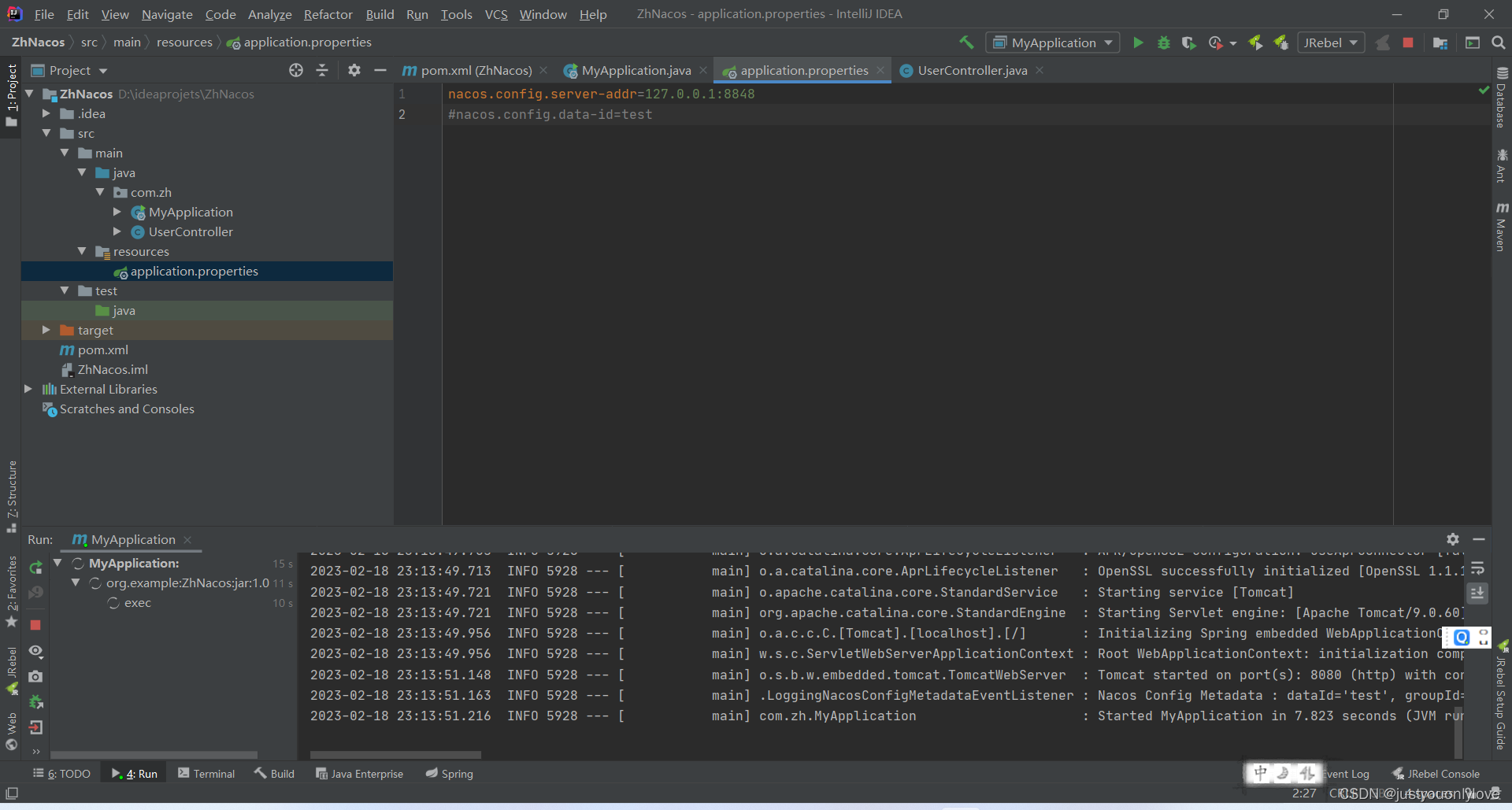
Task: Stop the running app with red square in top toolbar
Action: click(1408, 43)
